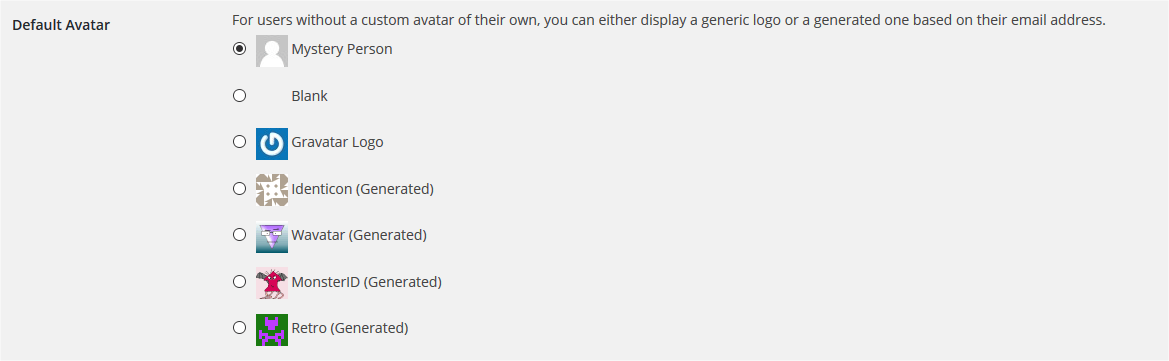Image resolution: width=1169 pixels, height=361 pixels.
Task: Click the "Blank" option text label
Action: click(x=309, y=96)
